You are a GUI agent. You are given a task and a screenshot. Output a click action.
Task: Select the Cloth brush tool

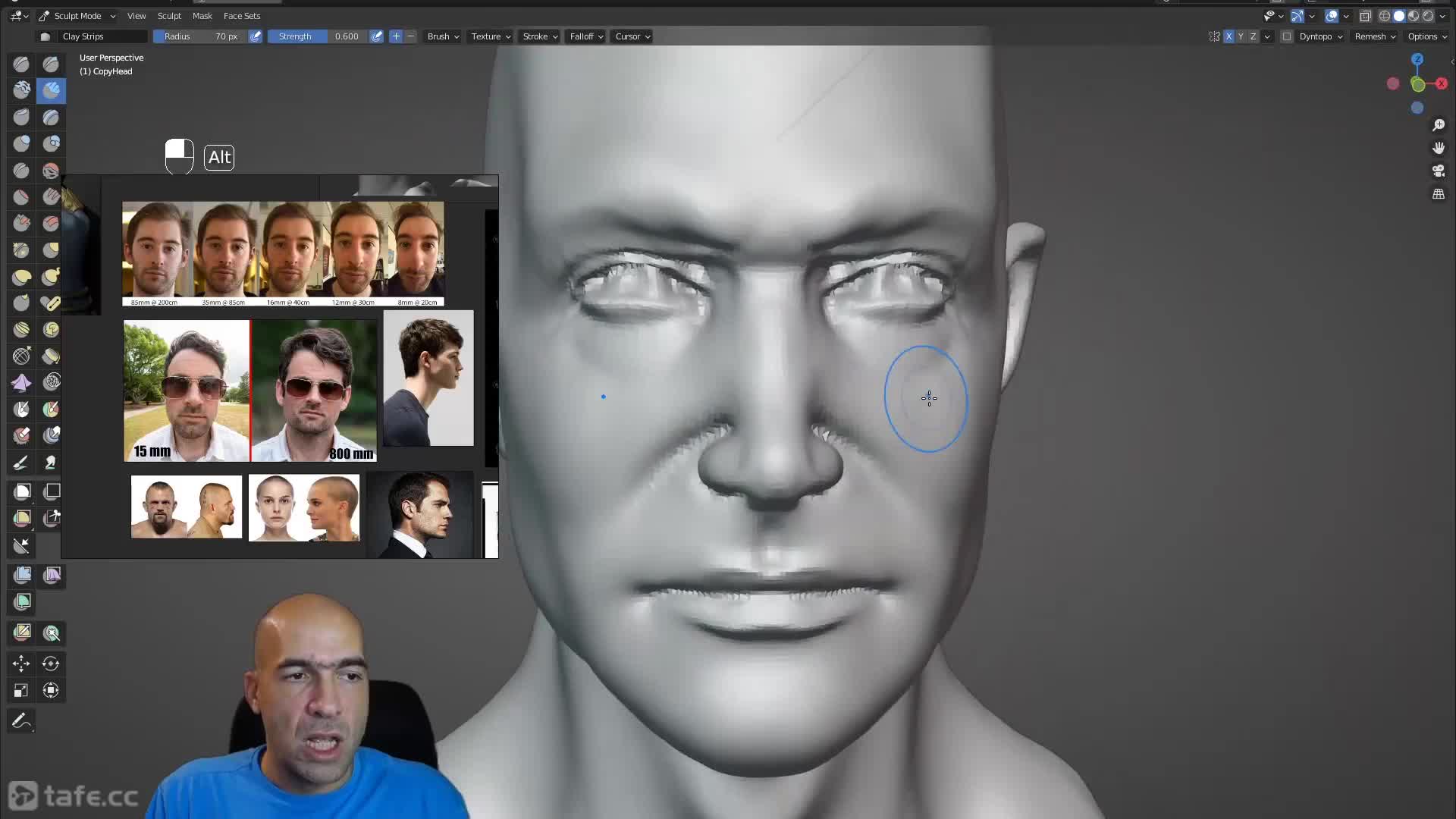coord(21,383)
